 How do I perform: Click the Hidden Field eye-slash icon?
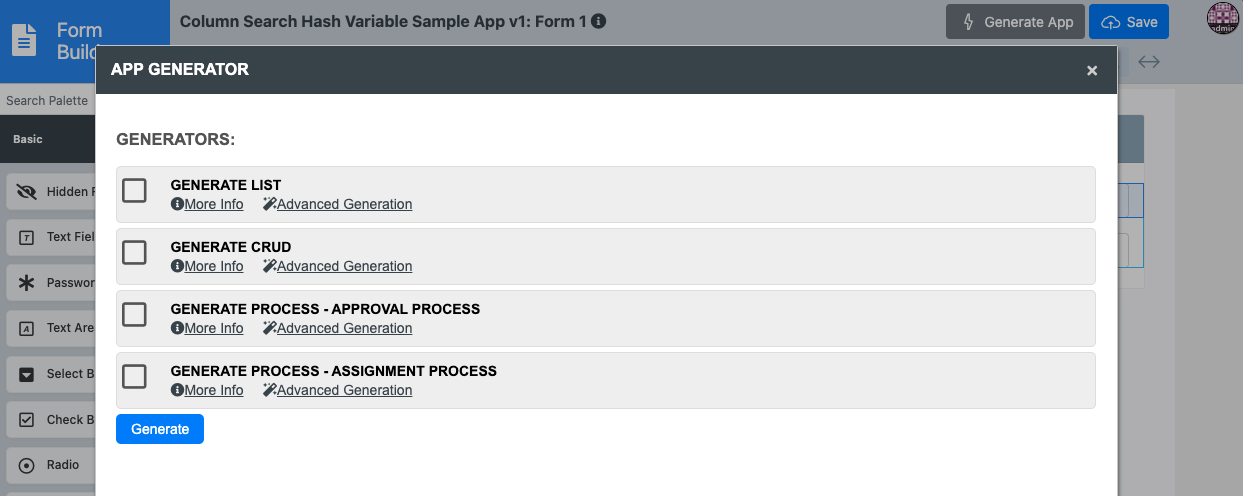(27, 192)
